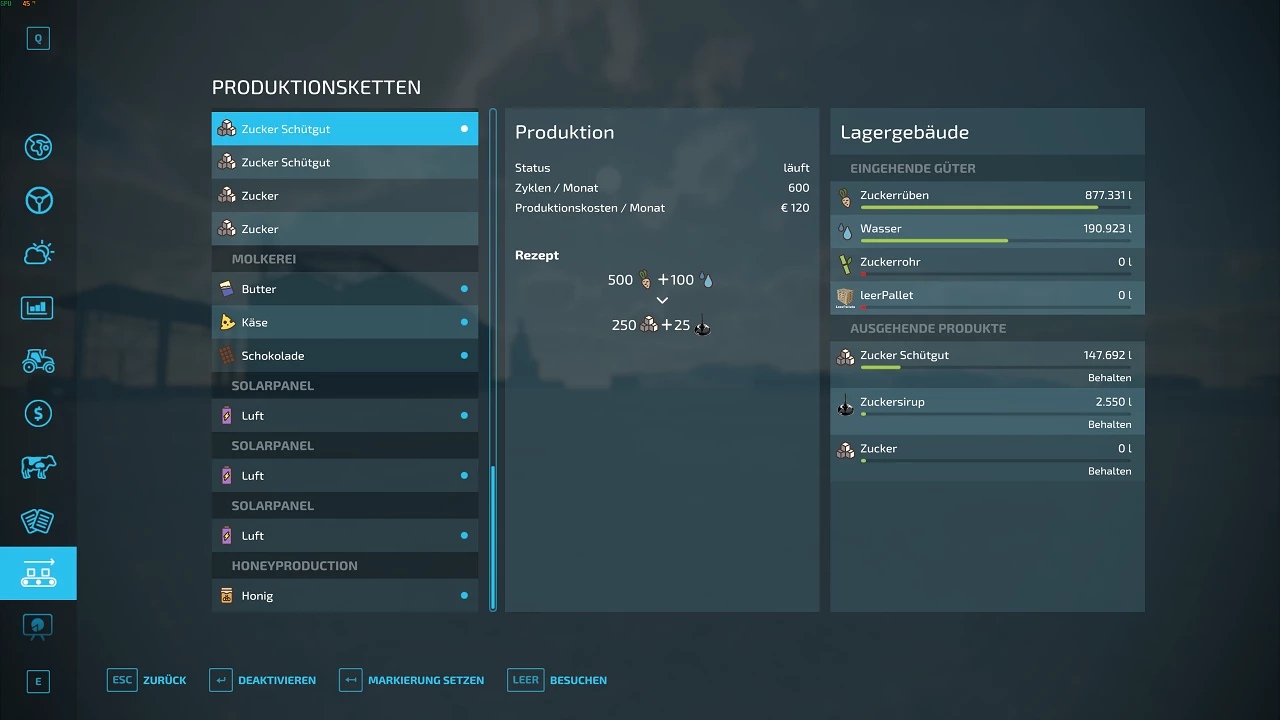Viewport: 1280px width, 720px height.
Task: Change the Behalten mode for Zuckersirup output
Action: click(1109, 425)
